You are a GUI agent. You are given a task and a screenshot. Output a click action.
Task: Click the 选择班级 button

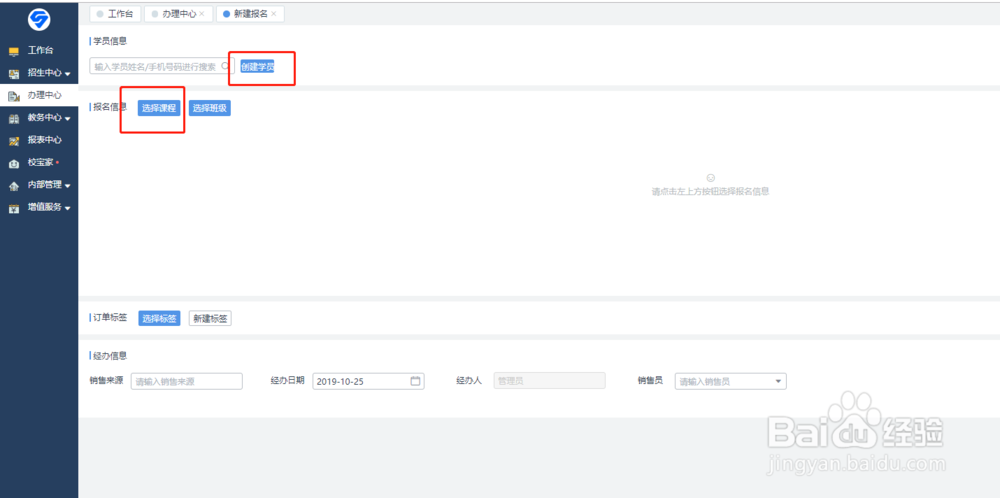(210, 108)
